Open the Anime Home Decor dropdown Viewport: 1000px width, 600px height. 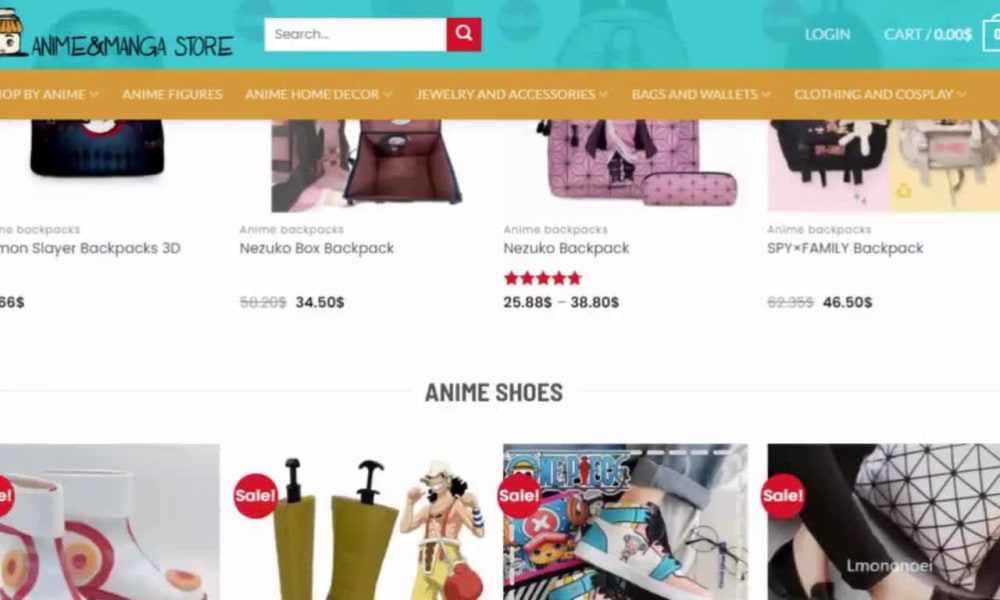coord(311,94)
